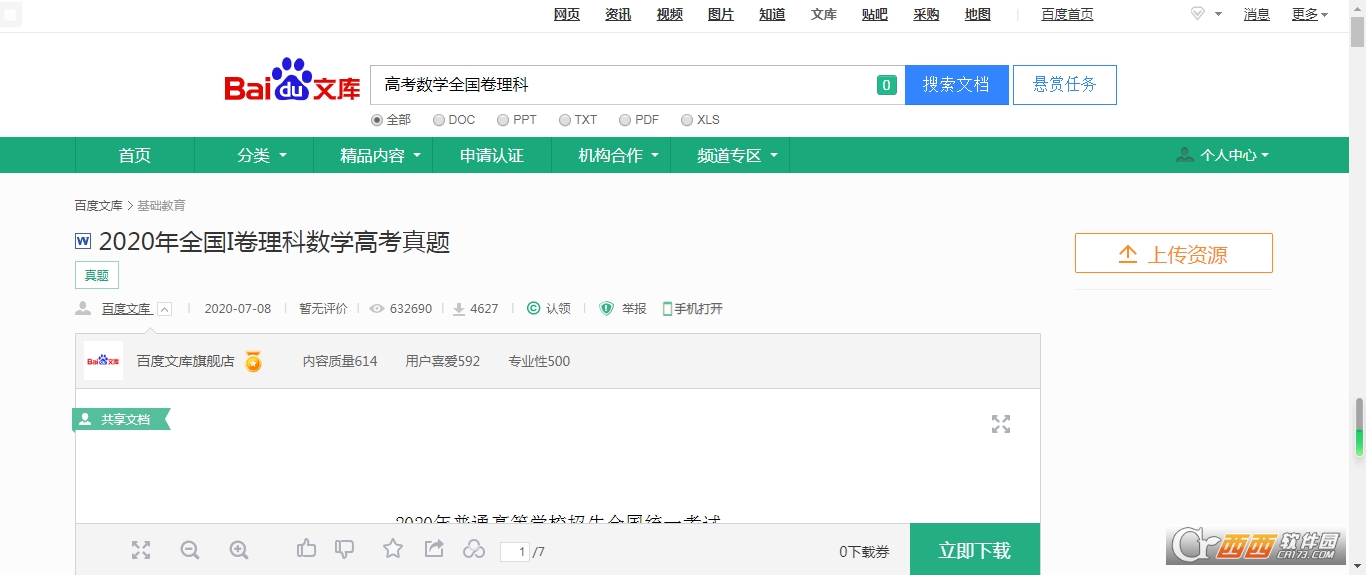This screenshot has width=1366, height=575.
Task: Expand document viewer with top-right fullscreen icon
Action: pyautogui.click(x=1001, y=424)
